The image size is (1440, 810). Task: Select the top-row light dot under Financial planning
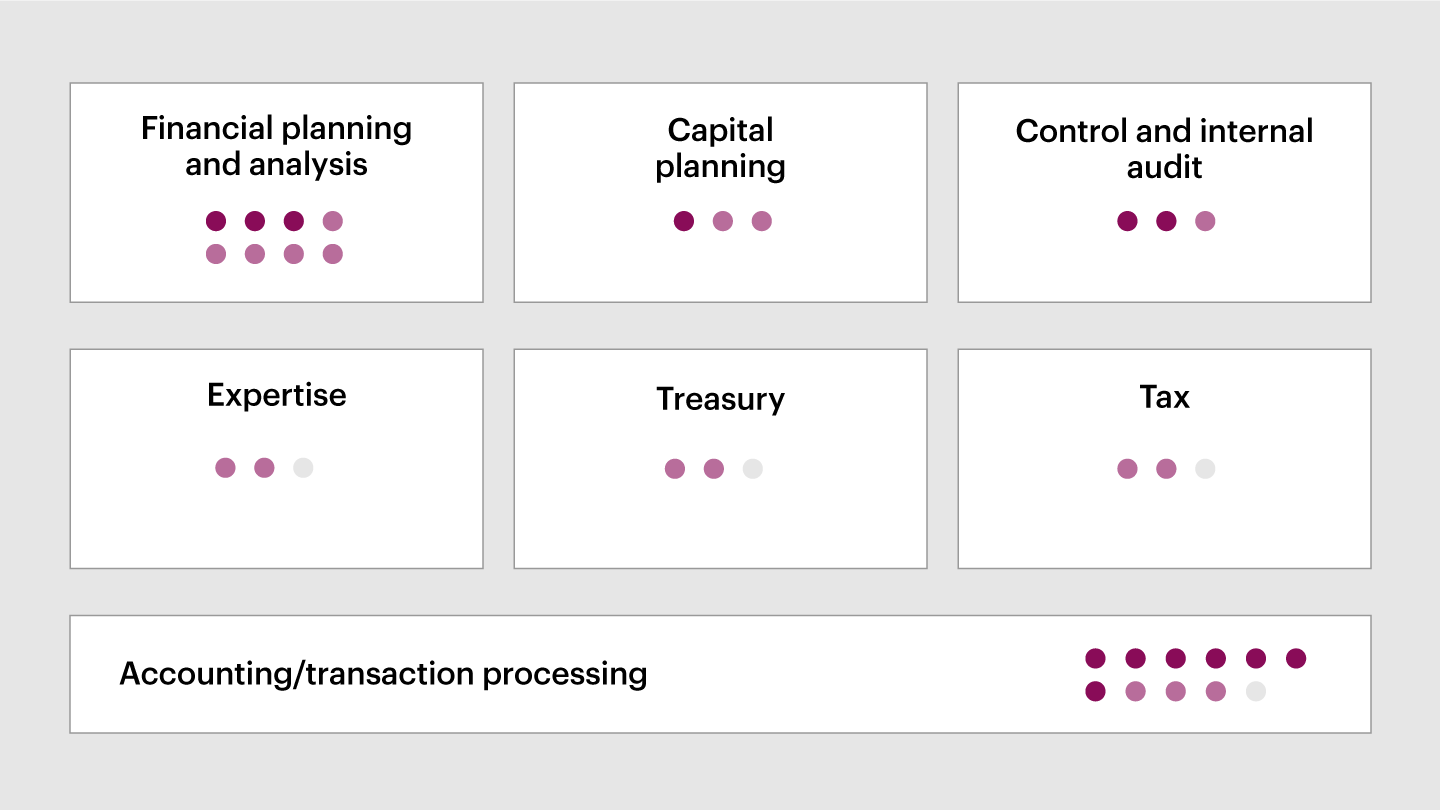(x=333, y=221)
